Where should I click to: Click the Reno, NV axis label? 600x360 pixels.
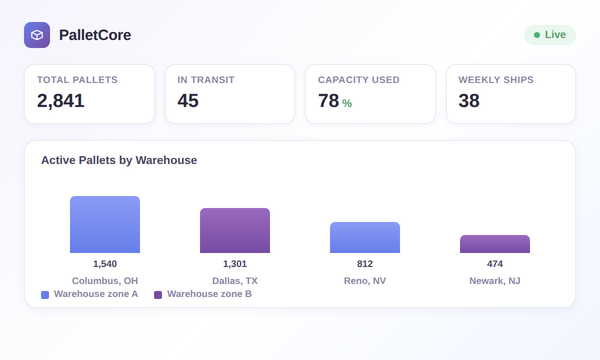pyautogui.click(x=365, y=281)
